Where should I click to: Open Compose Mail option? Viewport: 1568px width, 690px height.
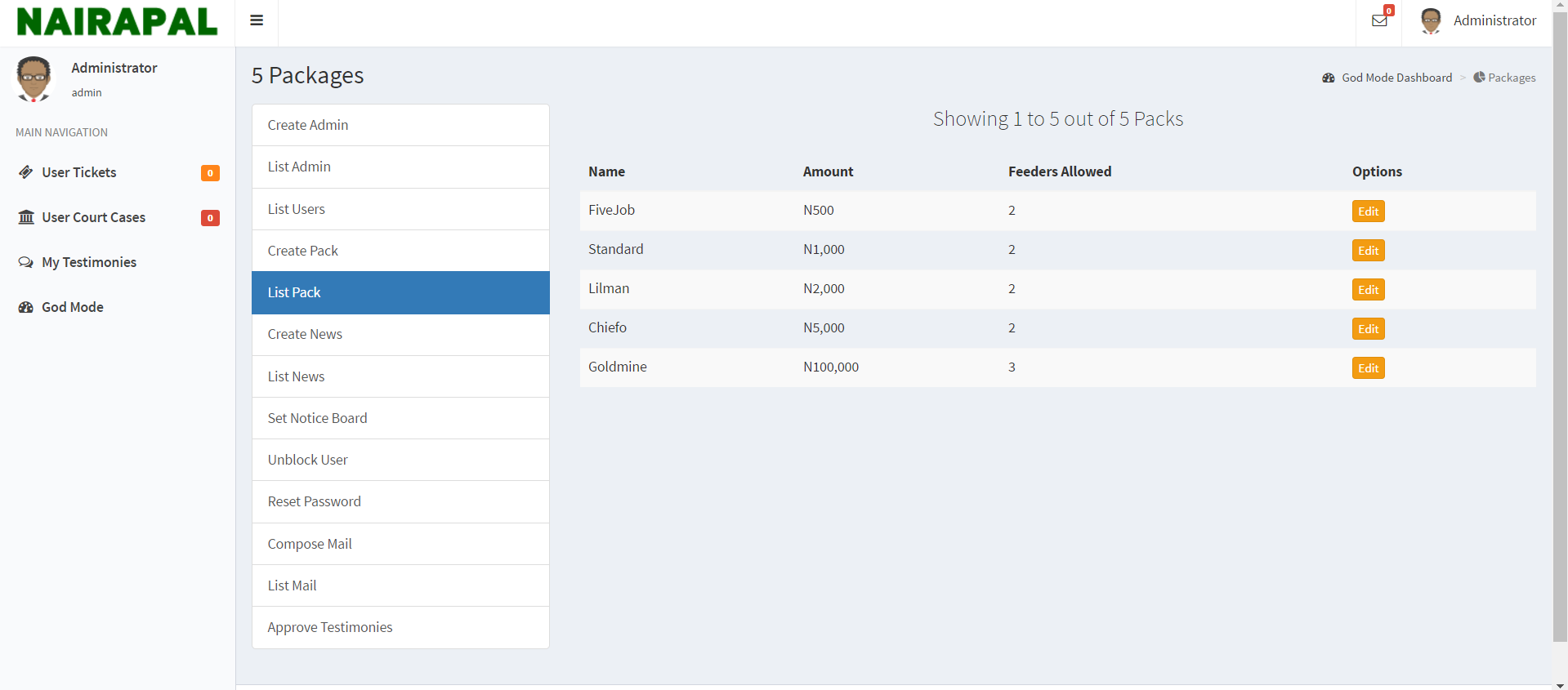click(310, 544)
